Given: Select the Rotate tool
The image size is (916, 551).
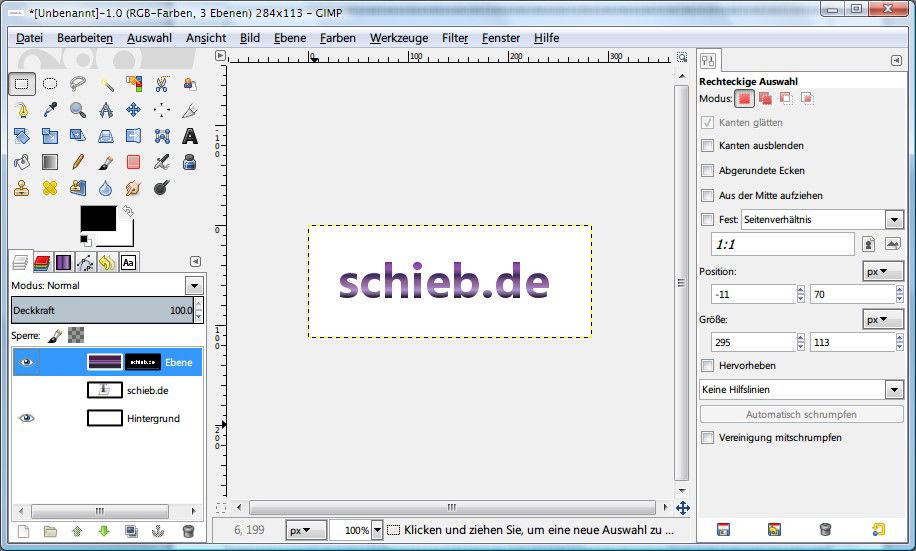Looking at the screenshot, I should [x=22, y=136].
